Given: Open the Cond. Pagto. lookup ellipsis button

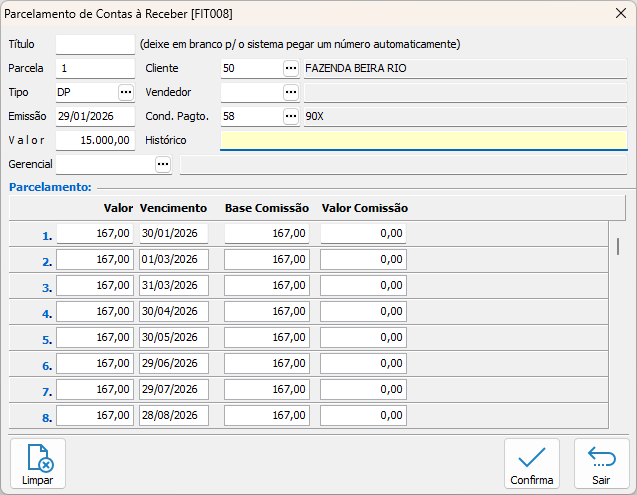Looking at the screenshot, I should (x=291, y=116).
